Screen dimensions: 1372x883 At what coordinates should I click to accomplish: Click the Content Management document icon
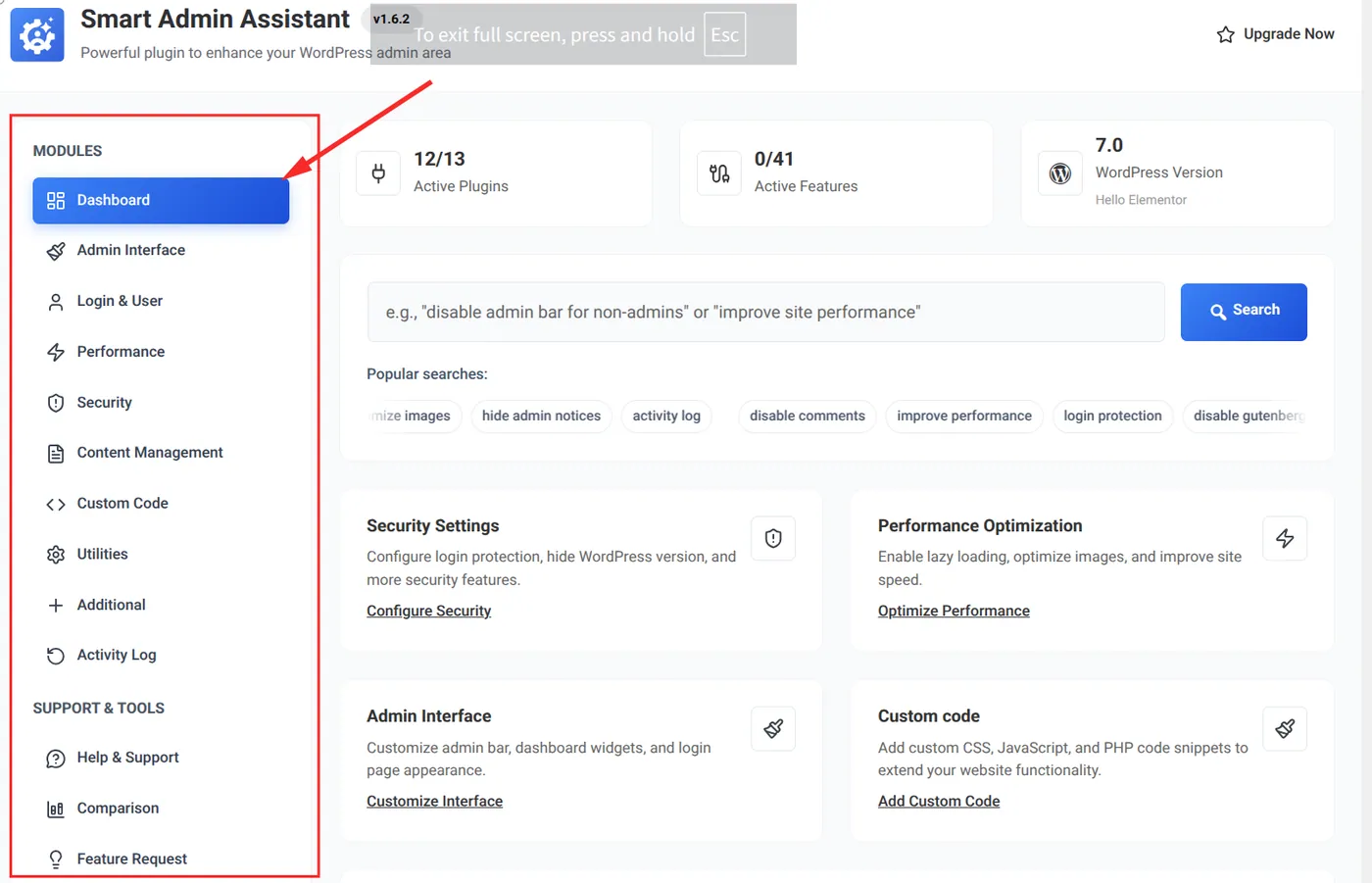[56, 453]
